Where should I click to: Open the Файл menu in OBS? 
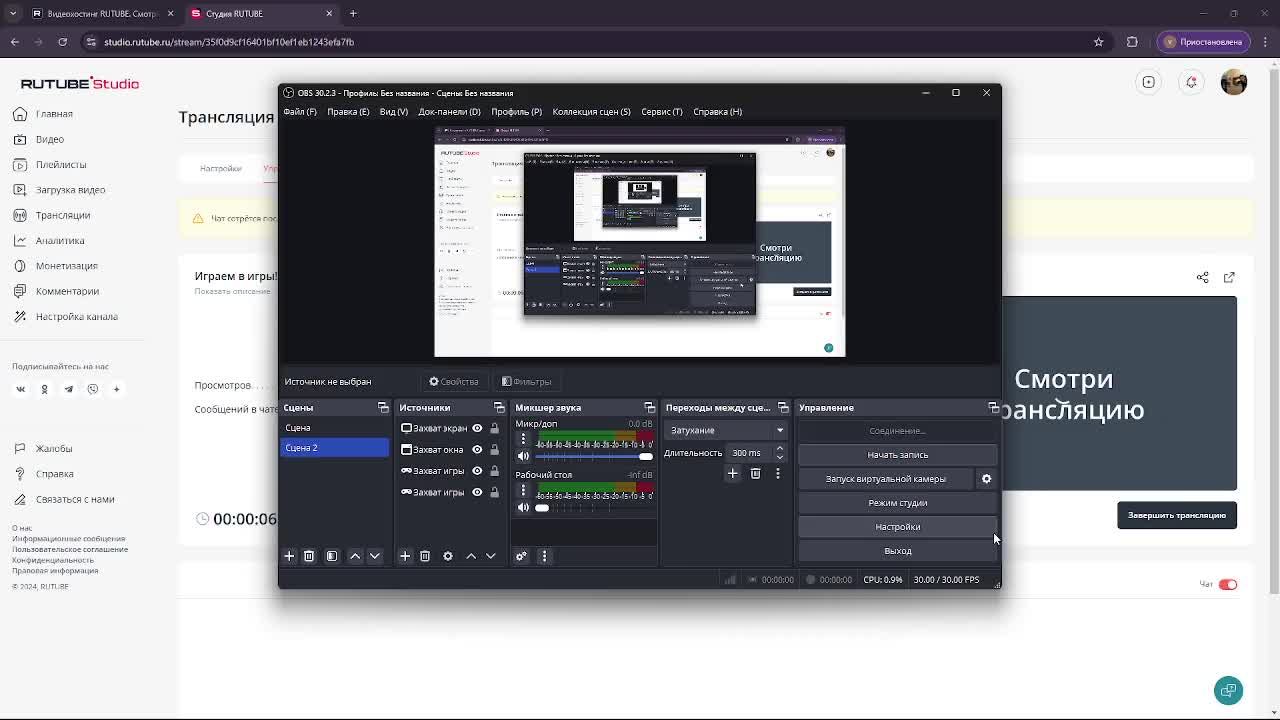(x=300, y=112)
